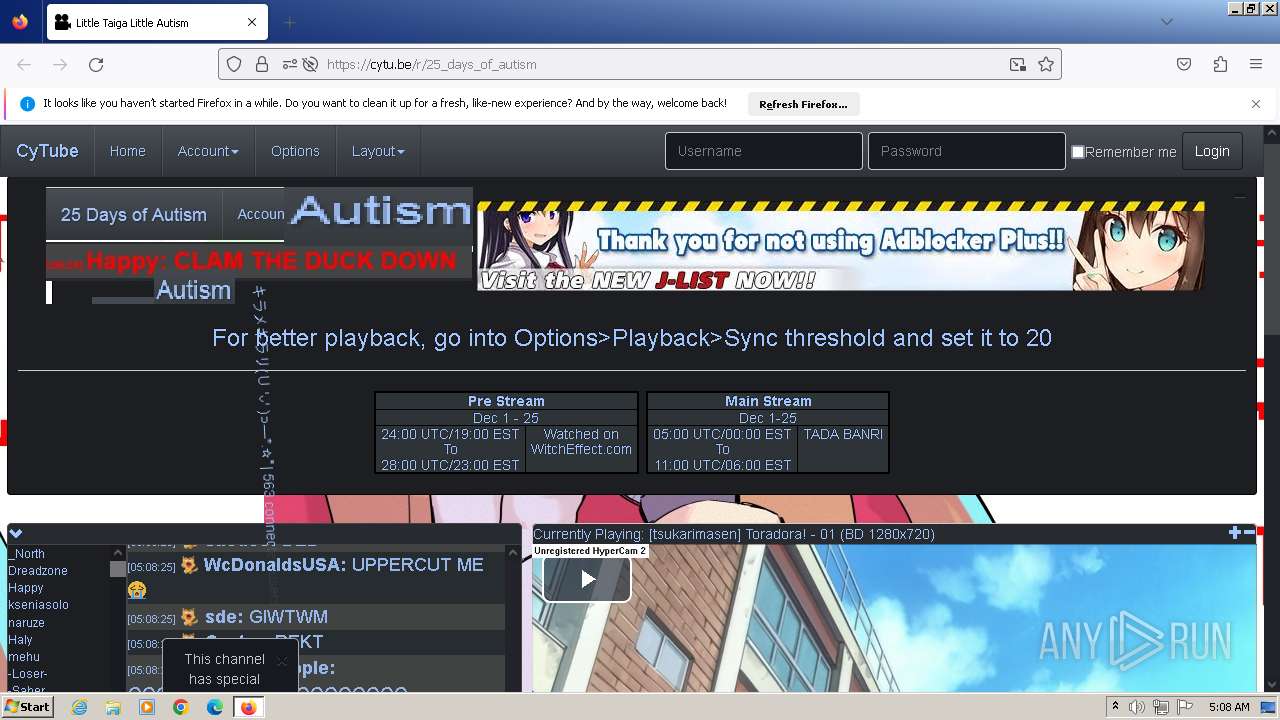Save page to Pocket icon
The height and width of the screenshot is (720, 1280).
[x=1184, y=64]
